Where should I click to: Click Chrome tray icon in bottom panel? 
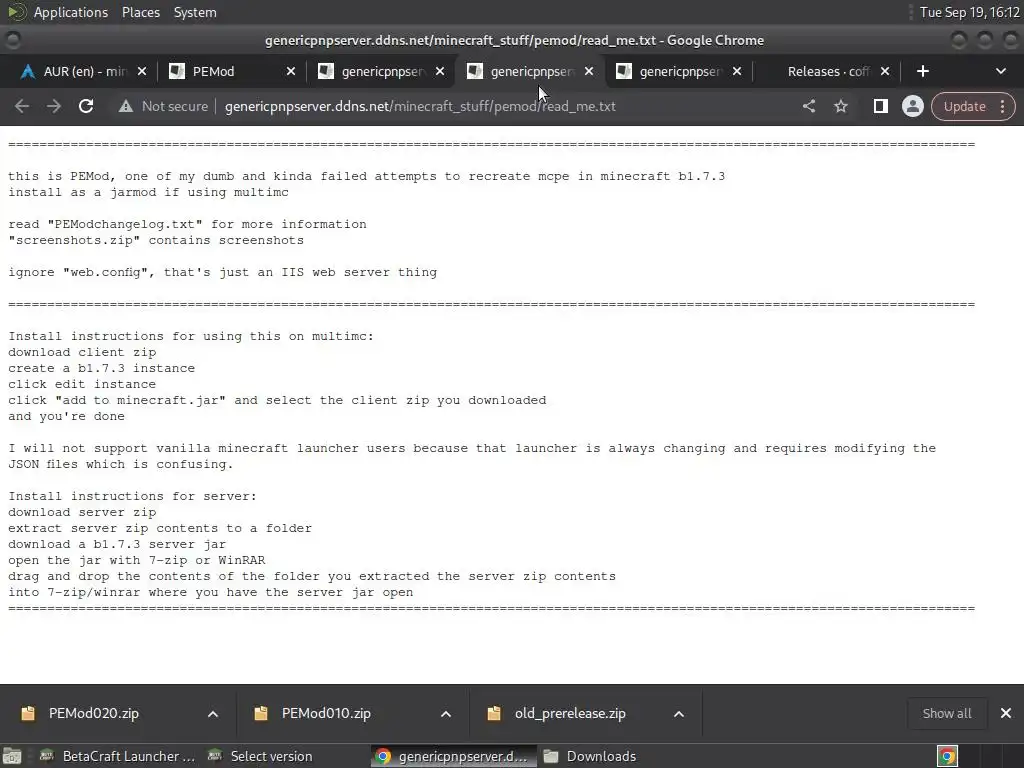[947, 756]
